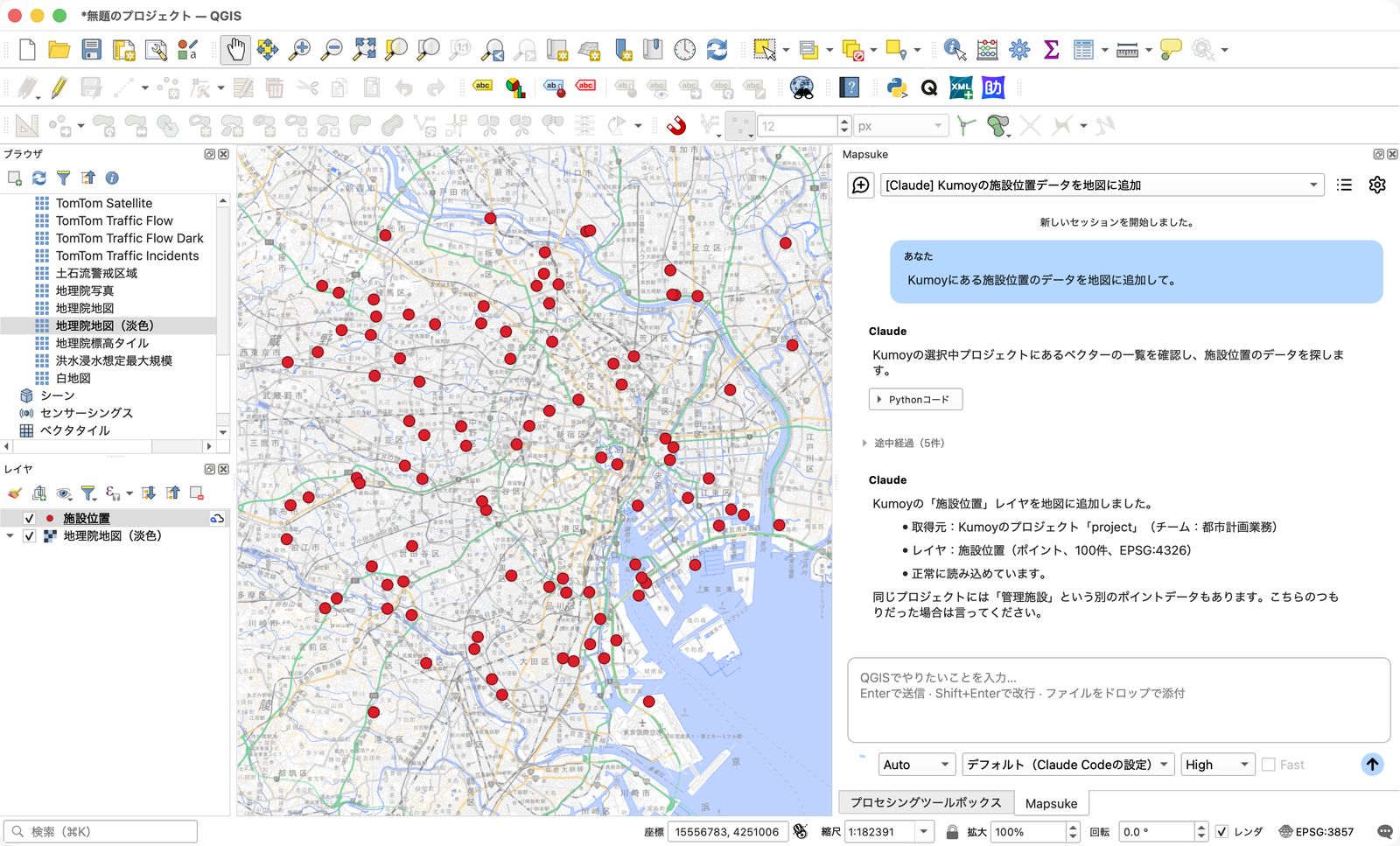The image size is (1400, 846).
Task: Refresh the Browser panel
Action: [x=39, y=178]
